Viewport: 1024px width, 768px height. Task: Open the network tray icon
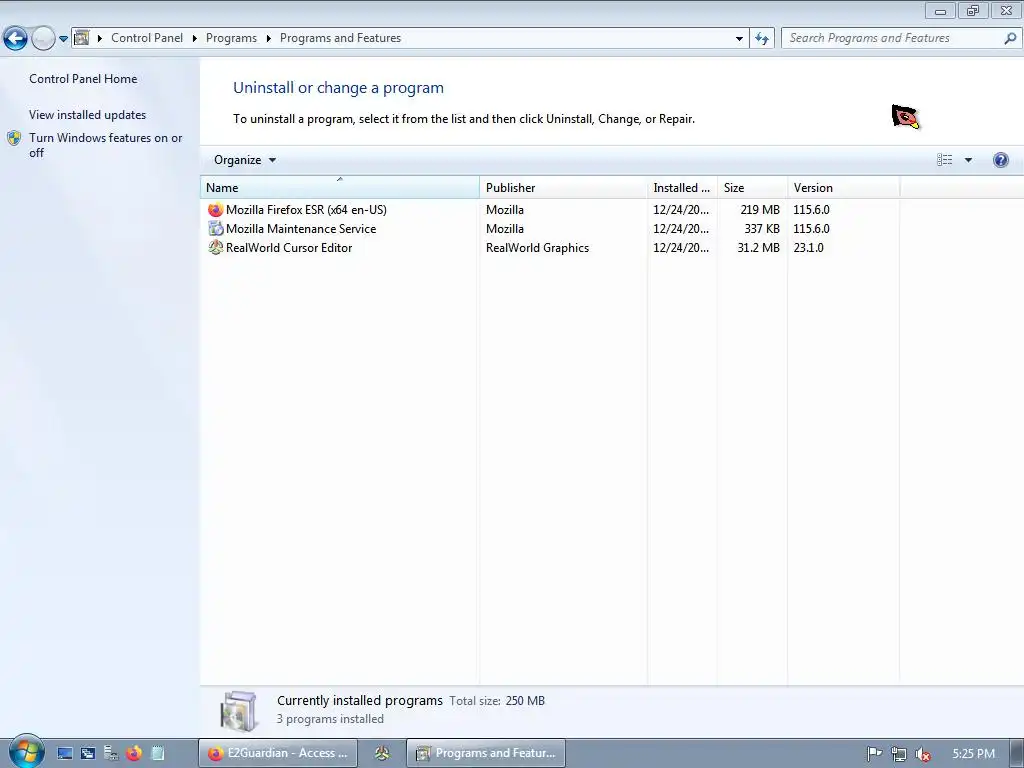(899, 754)
